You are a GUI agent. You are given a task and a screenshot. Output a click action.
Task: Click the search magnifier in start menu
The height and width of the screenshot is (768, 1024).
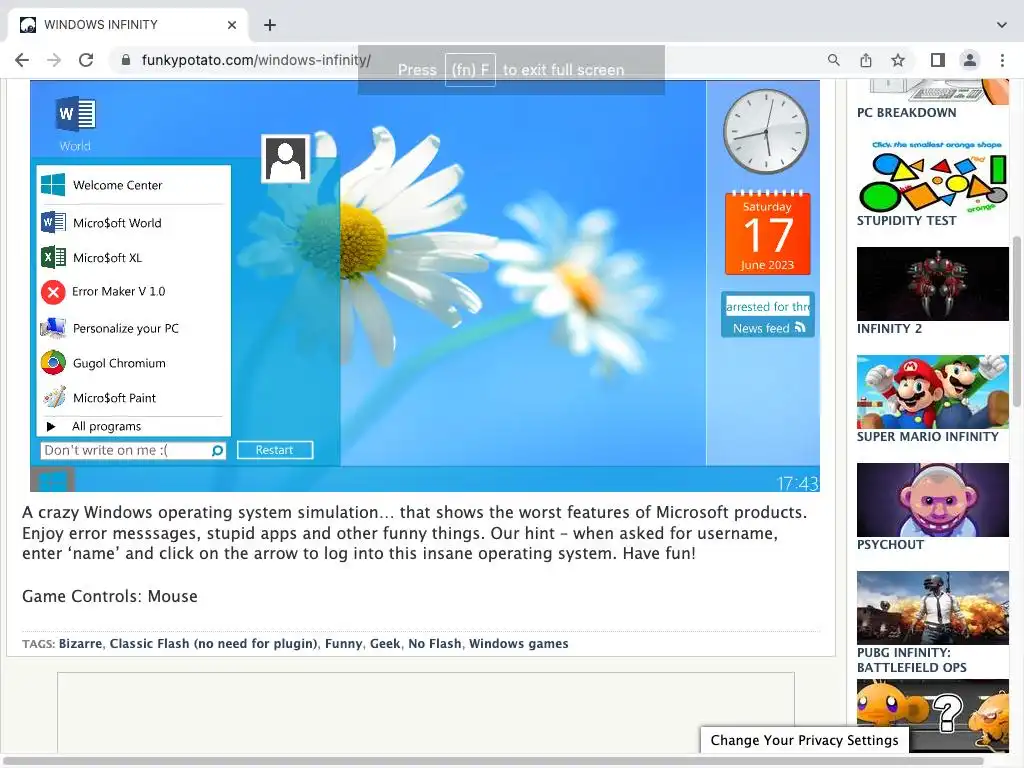[x=217, y=451]
